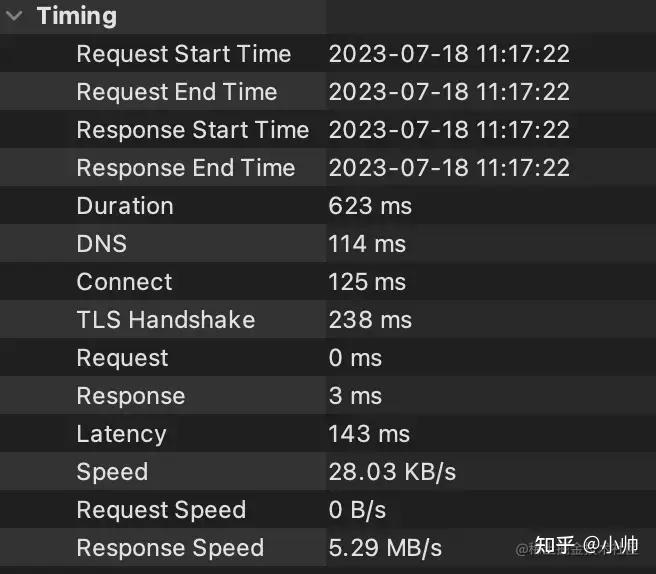Click the 143 ms latency value
Viewport: 656px width, 574px height.
(x=369, y=434)
